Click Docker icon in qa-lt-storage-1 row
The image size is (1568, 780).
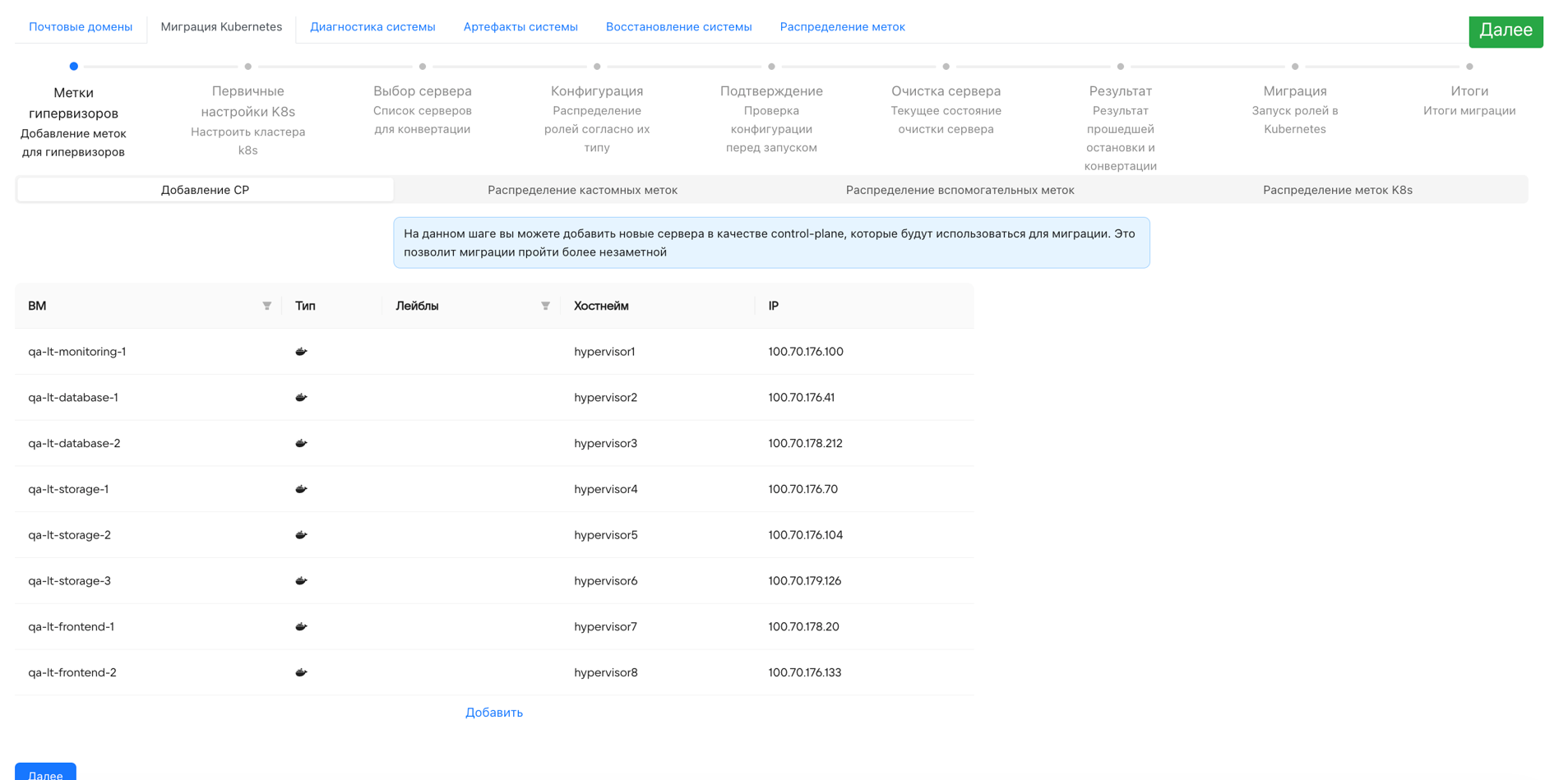click(x=301, y=489)
